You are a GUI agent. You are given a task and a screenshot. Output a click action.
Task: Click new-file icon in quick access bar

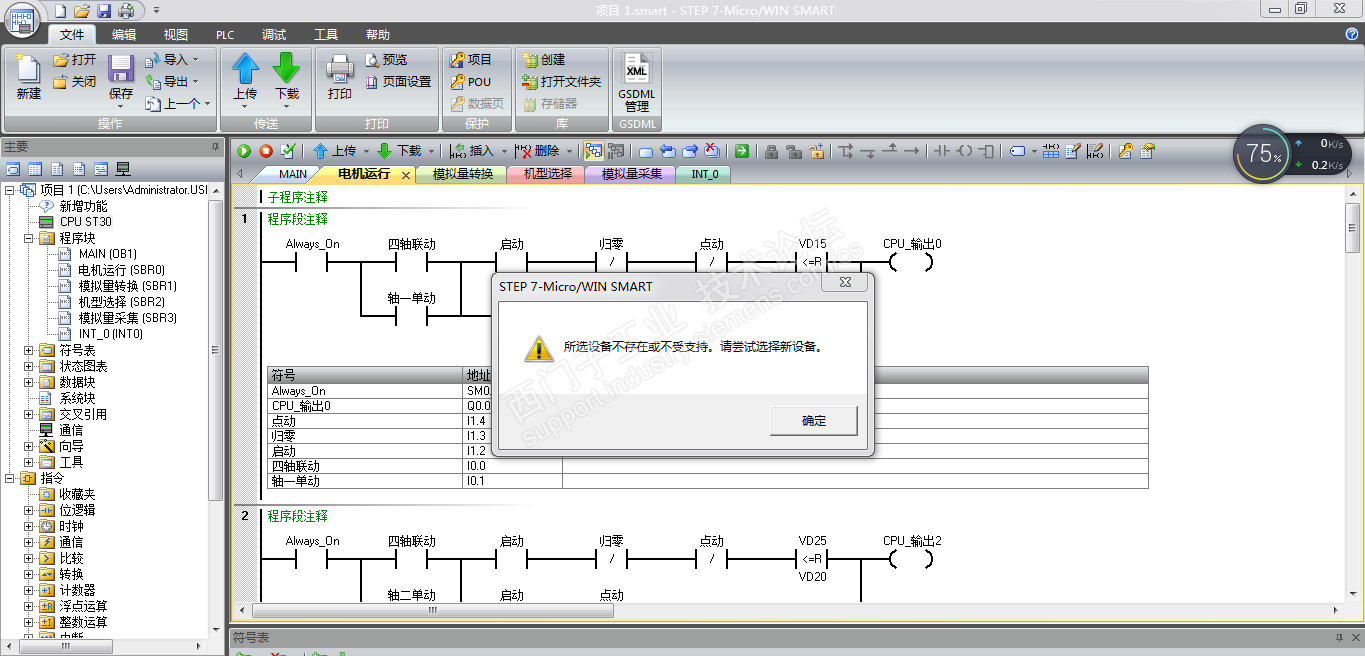61,10
